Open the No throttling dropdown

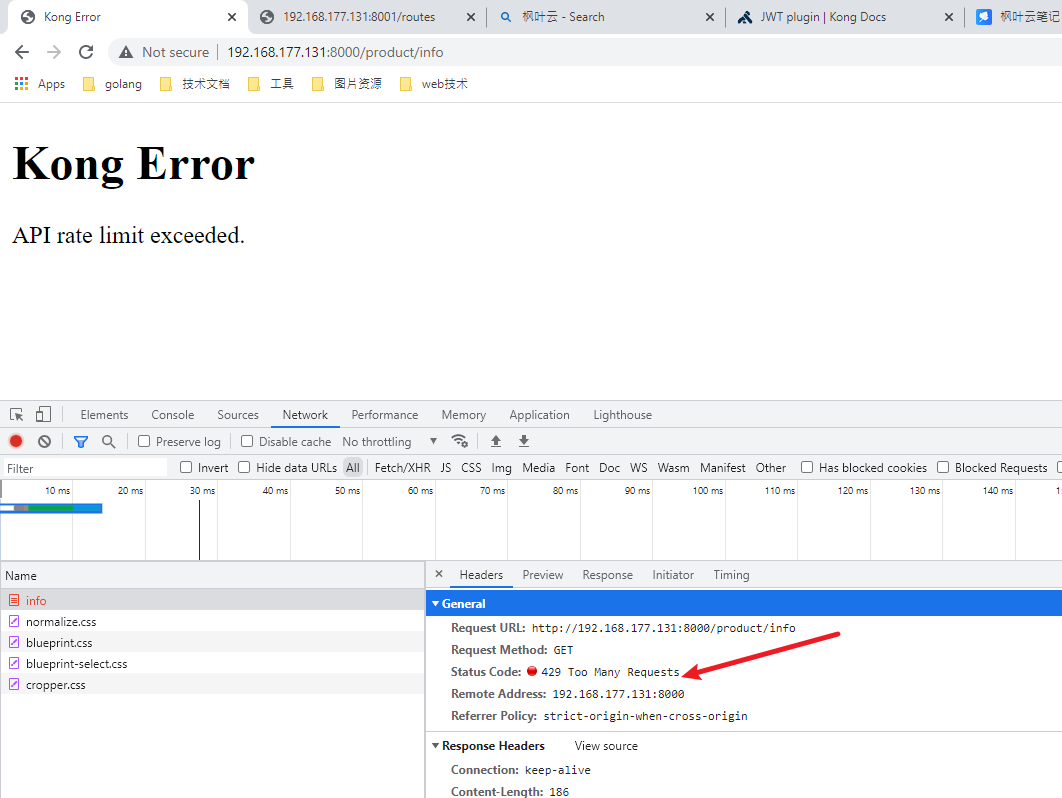[x=389, y=442]
